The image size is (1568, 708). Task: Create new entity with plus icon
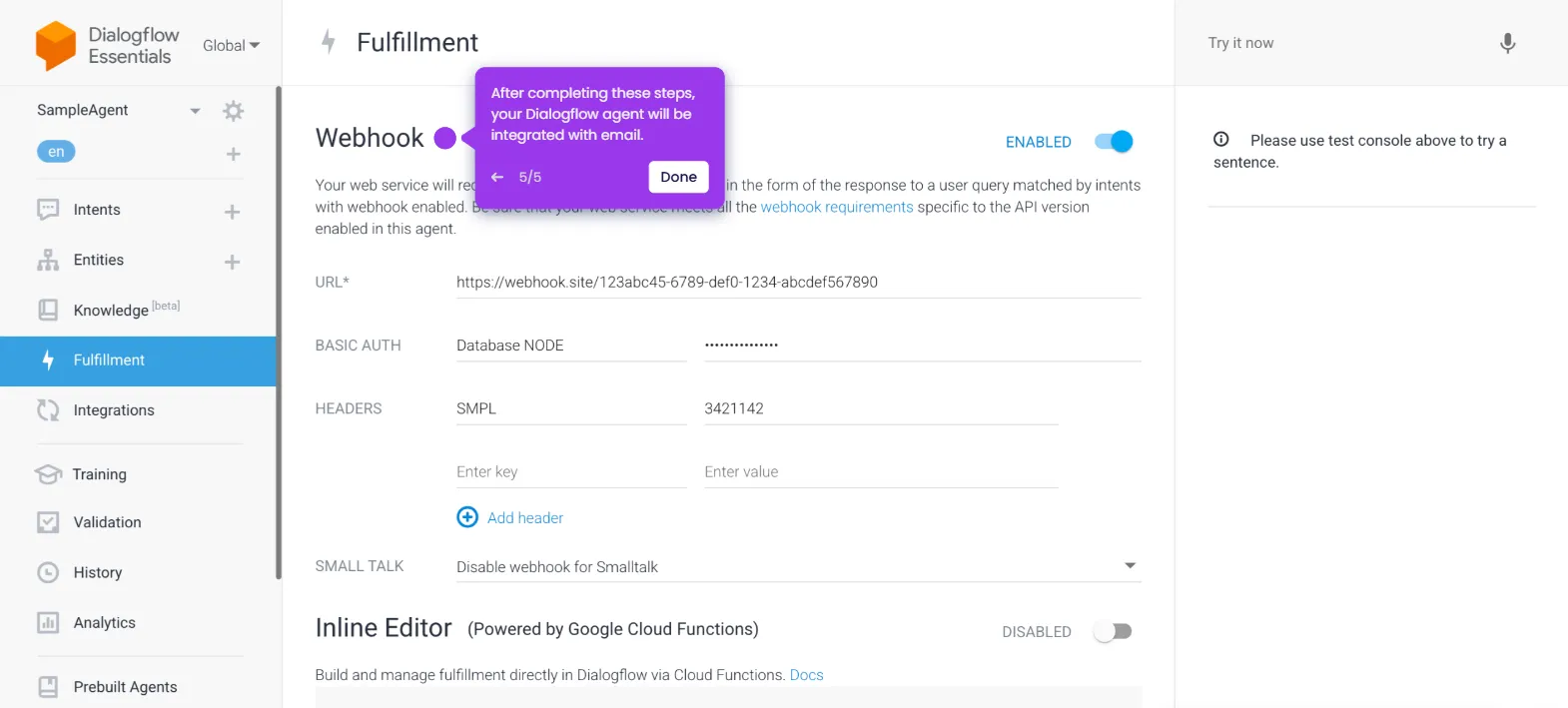232,262
